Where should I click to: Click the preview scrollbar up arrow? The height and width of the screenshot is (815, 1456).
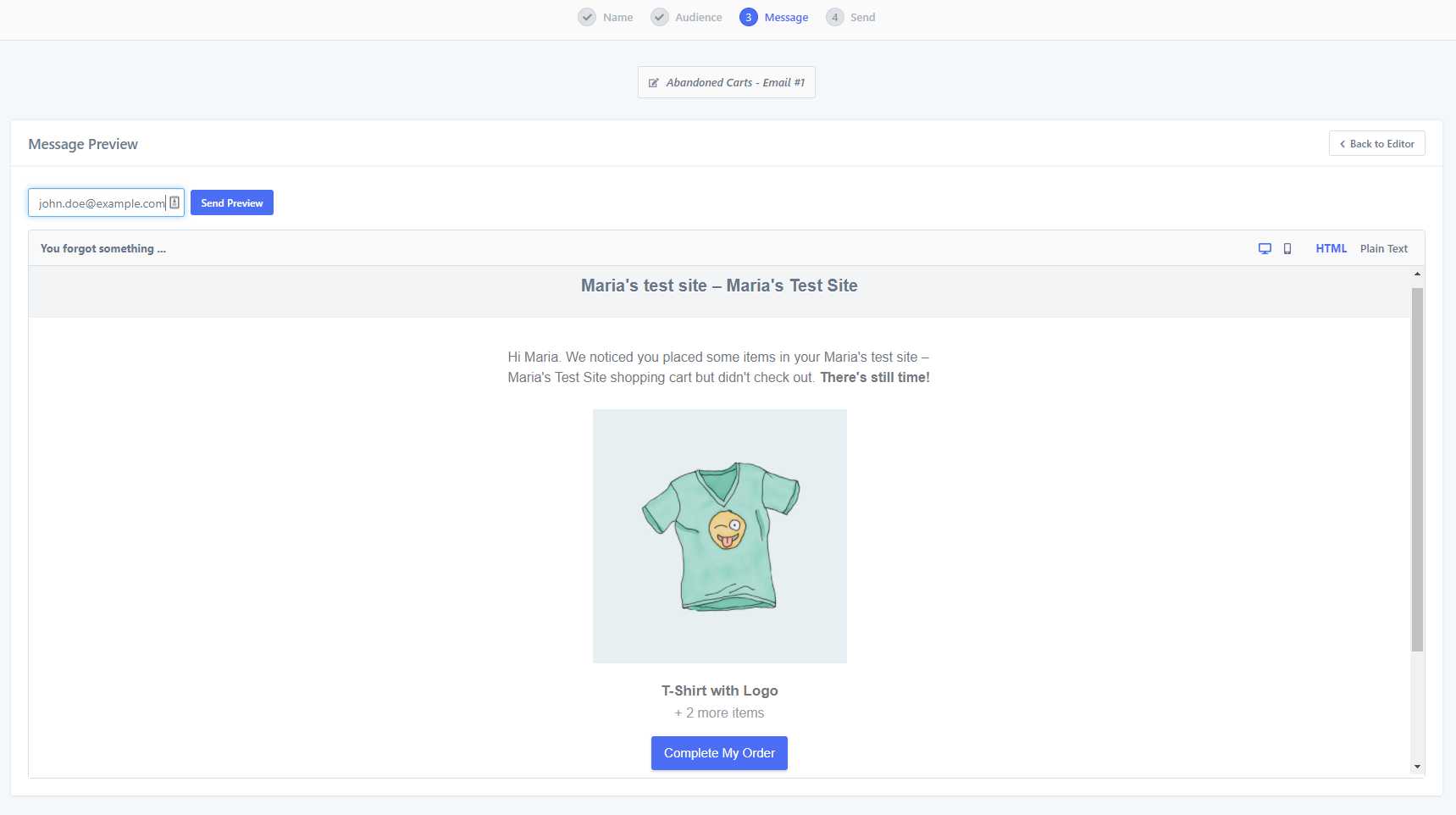tap(1417, 274)
